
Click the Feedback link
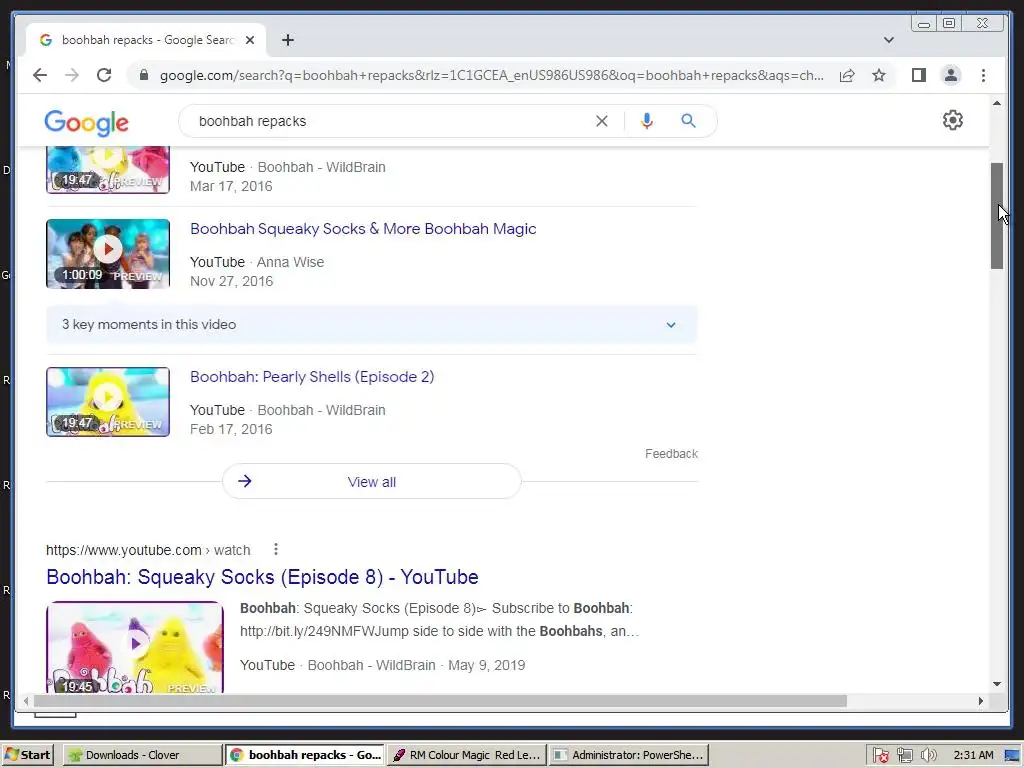(671, 454)
